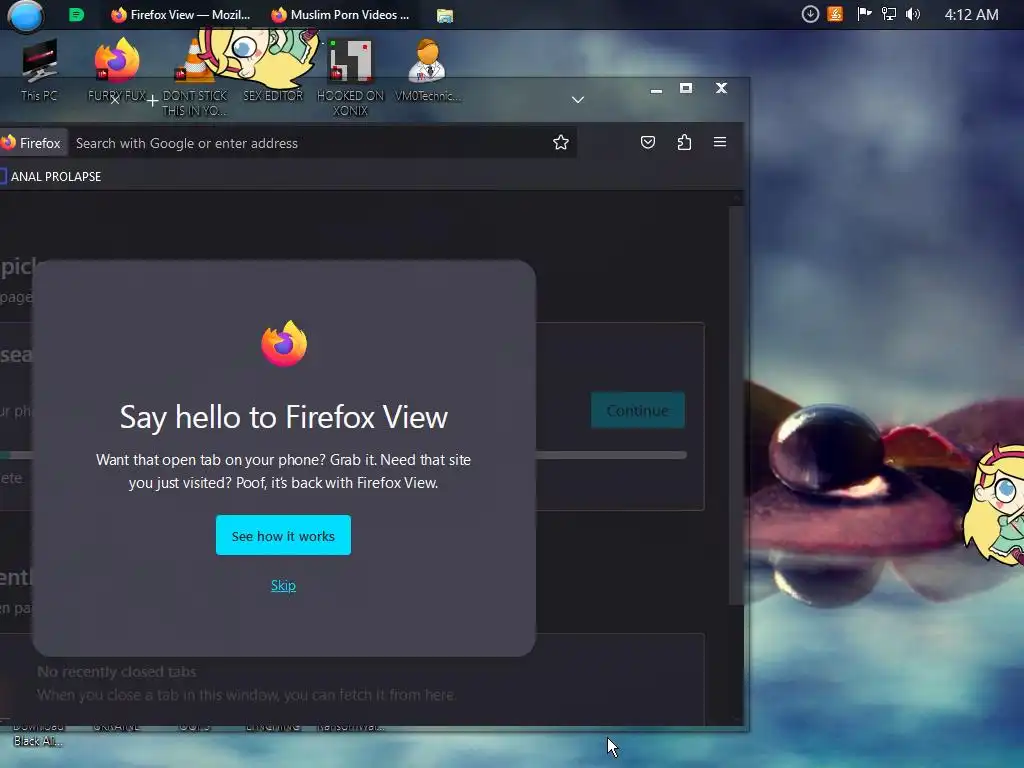Image resolution: width=1024 pixels, height=768 pixels.
Task: Open This PC desktop icon
Action: (x=39, y=70)
